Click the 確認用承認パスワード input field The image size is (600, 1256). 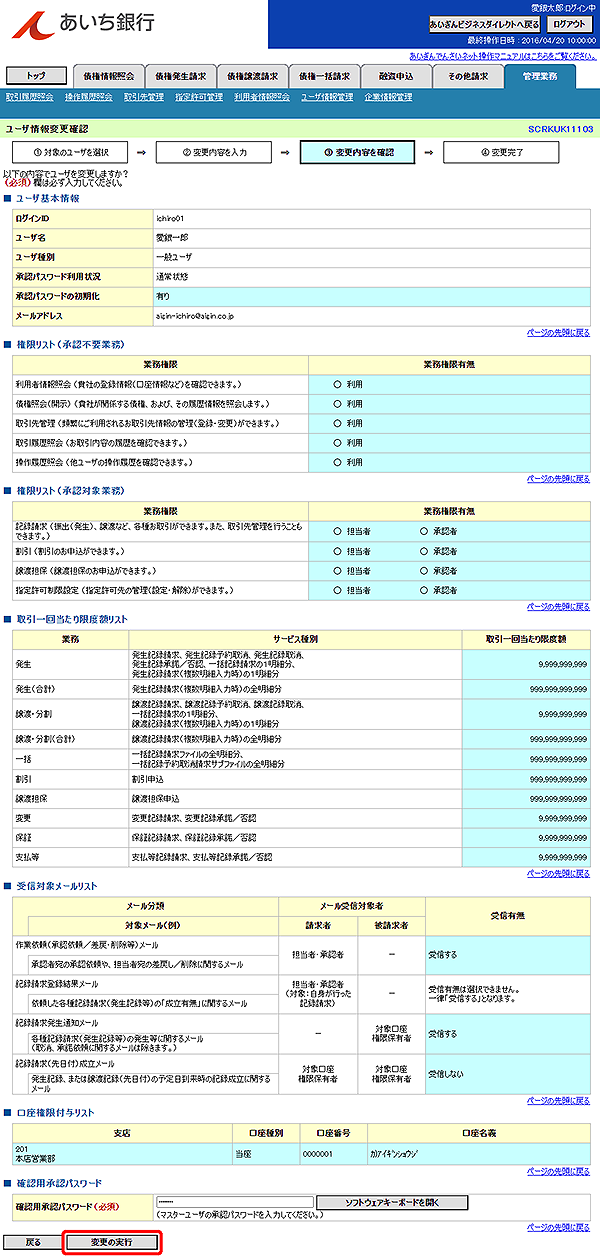(x=234, y=1201)
